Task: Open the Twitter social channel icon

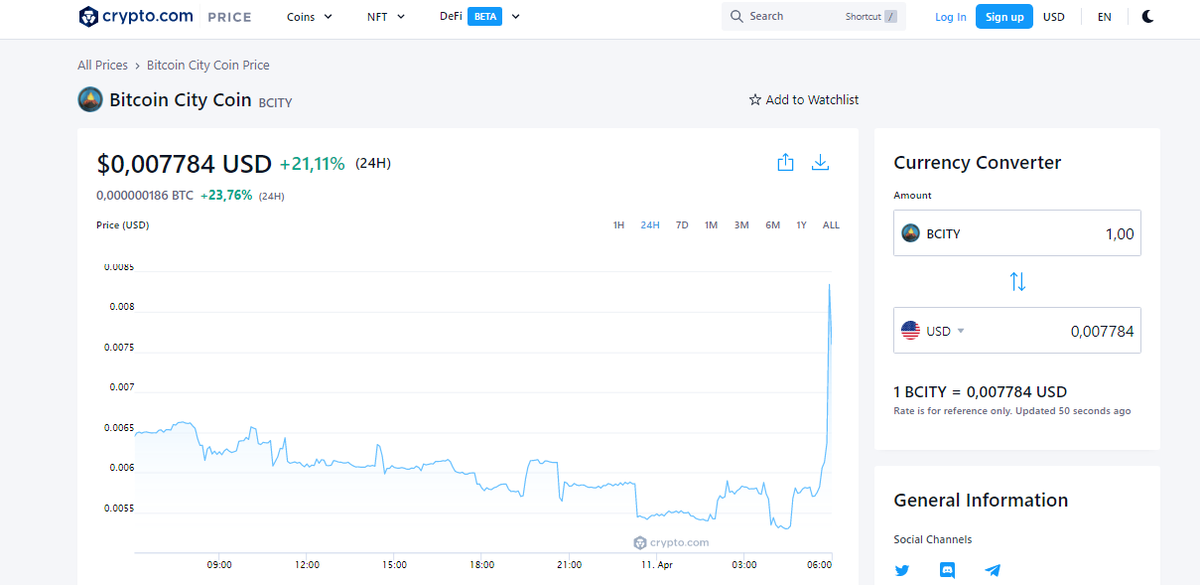Action: tap(902, 570)
